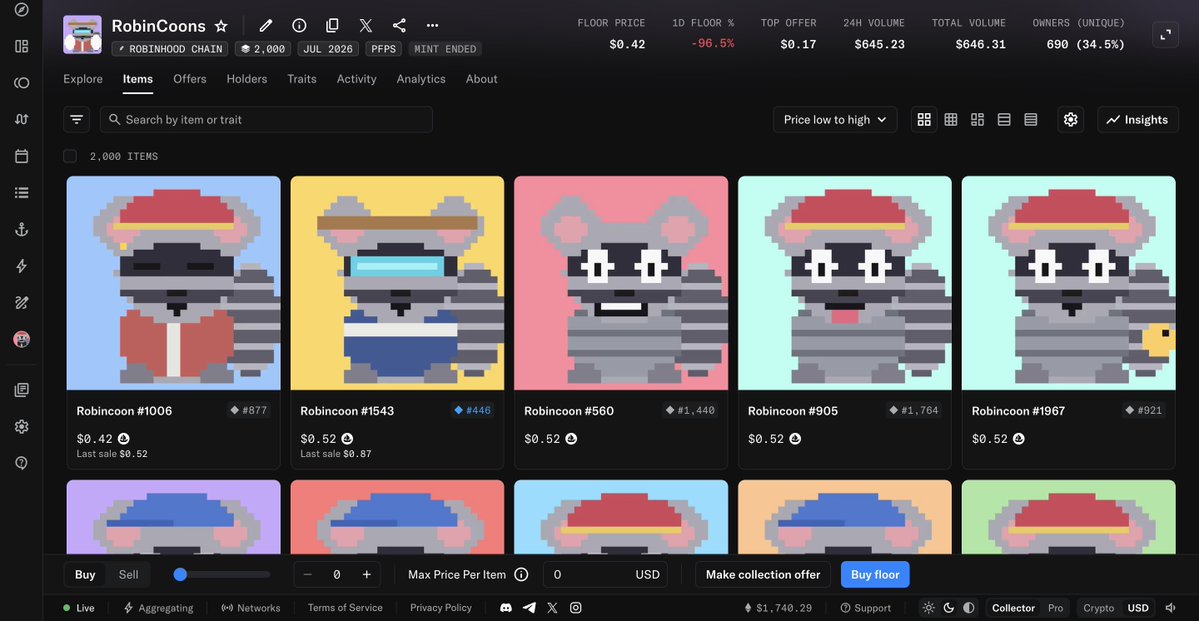Open the calendar drops icon in sidebar
The height and width of the screenshot is (621, 1199).
[x=21, y=156]
